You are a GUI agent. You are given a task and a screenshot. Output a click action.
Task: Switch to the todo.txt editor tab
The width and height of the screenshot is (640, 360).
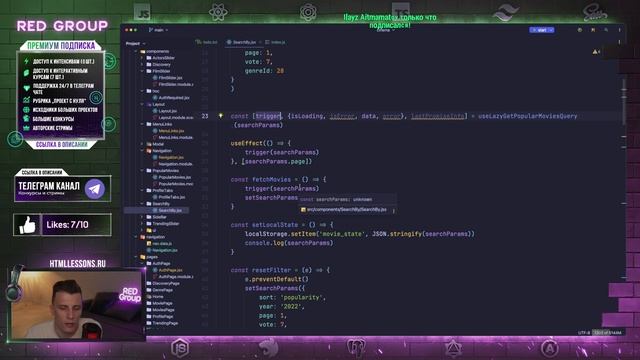pyautogui.click(x=207, y=42)
